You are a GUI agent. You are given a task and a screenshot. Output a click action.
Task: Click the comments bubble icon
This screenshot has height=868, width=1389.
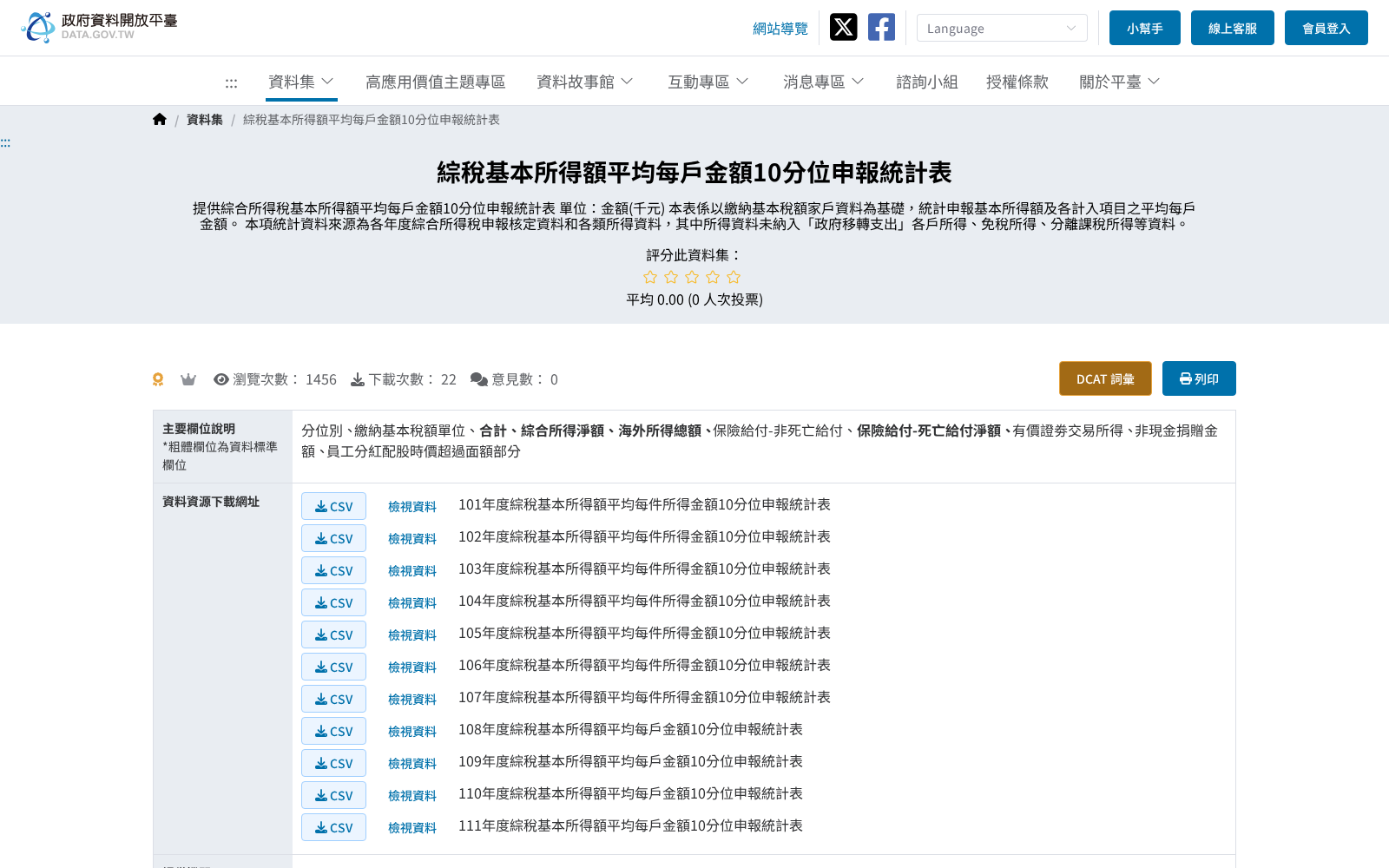[x=479, y=379]
